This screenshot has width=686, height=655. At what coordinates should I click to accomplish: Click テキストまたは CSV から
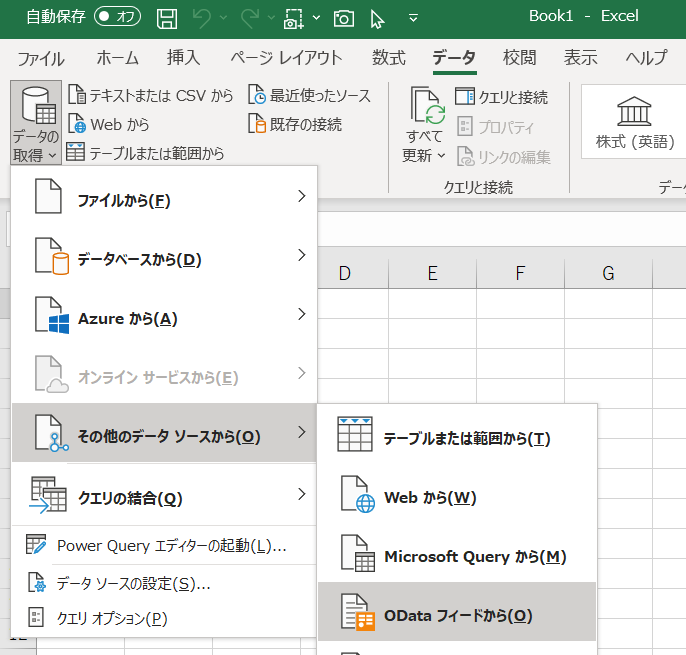[x=151, y=95]
